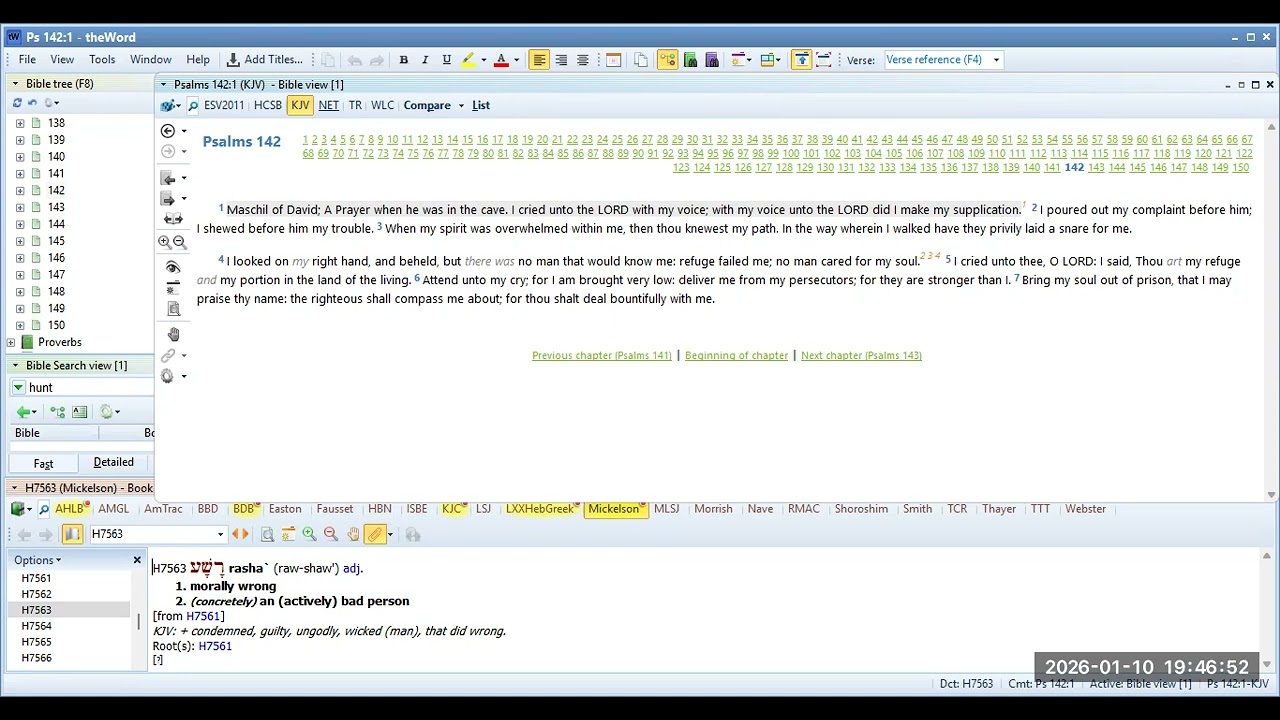
Task: Toggle the Book view paperclip link icon
Action: pyautogui.click(x=375, y=535)
